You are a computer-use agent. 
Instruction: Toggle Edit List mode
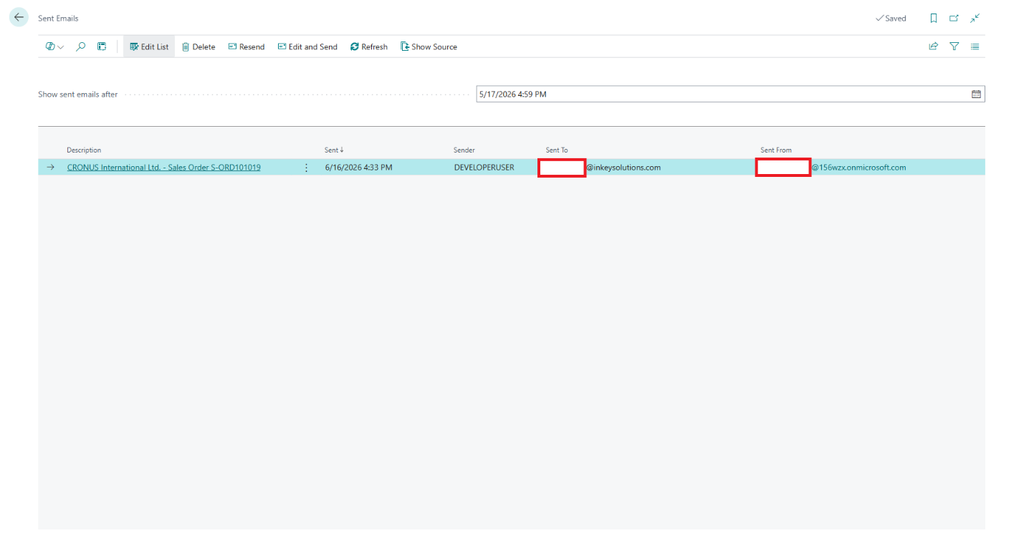pos(149,46)
